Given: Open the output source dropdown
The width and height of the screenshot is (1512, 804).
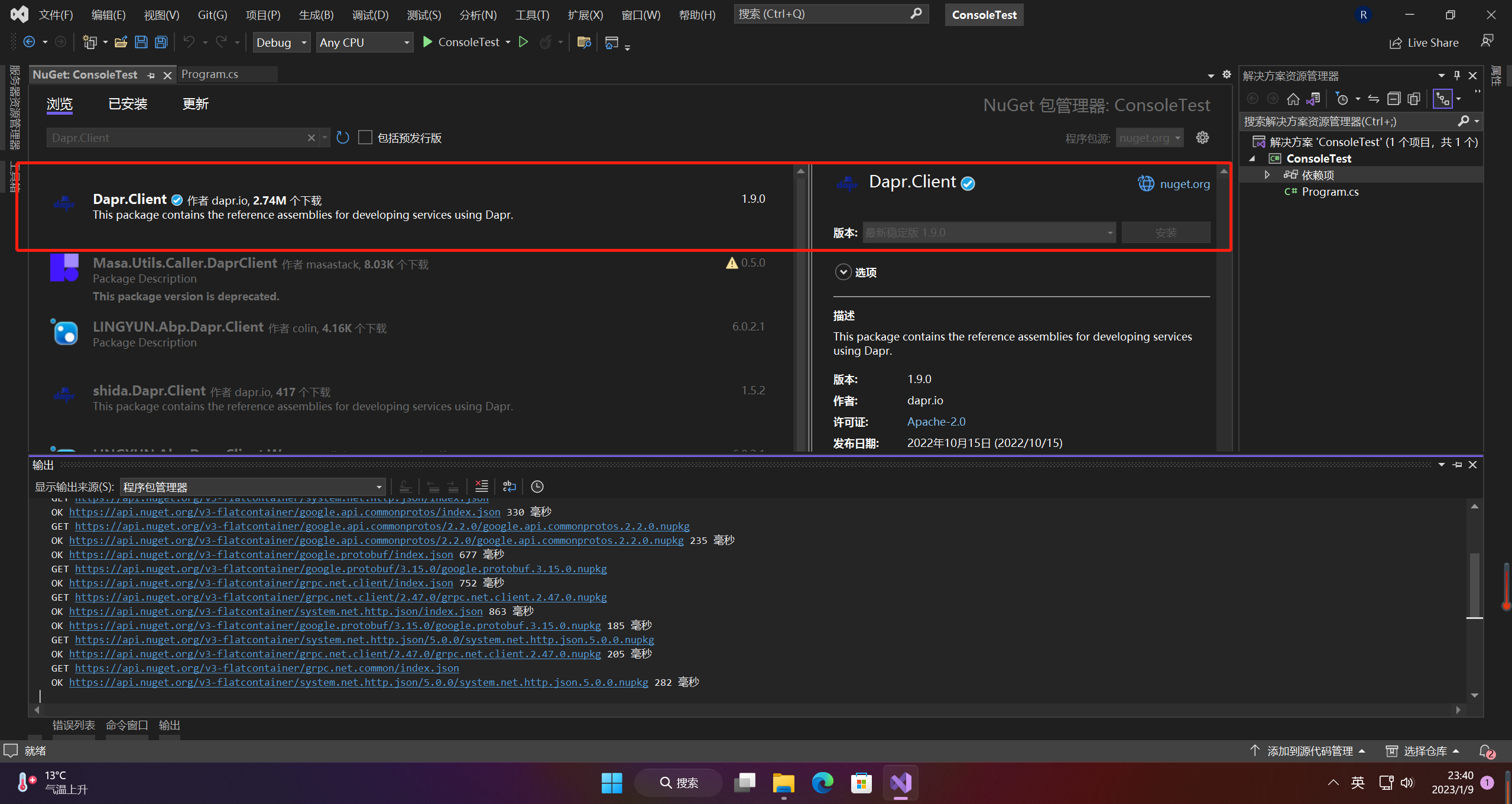Looking at the screenshot, I should pos(252,487).
